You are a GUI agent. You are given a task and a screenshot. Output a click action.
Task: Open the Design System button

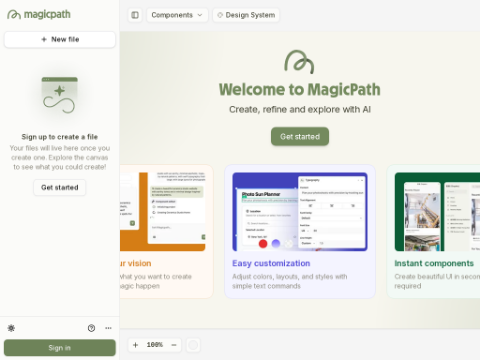pos(246,15)
